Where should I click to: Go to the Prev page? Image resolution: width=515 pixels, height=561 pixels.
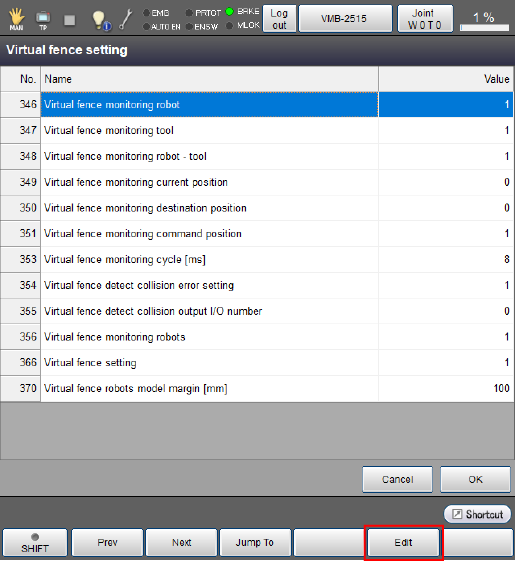[x=107, y=543]
